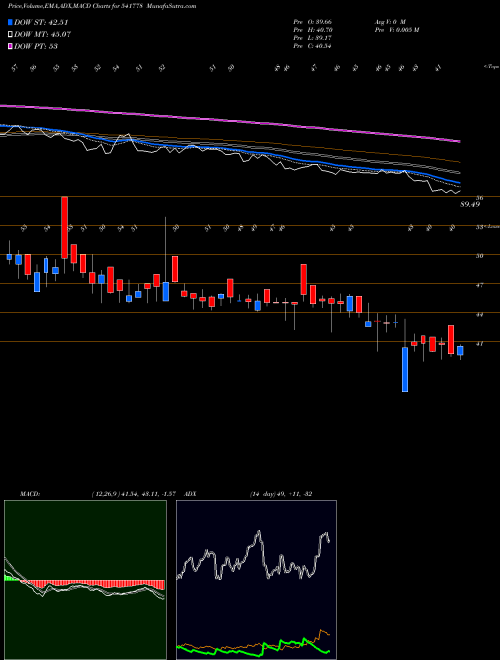Click the chart title mentioning MunafaSutra.com
Viewport: 500px width, 660px height.
tap(102, 6)
